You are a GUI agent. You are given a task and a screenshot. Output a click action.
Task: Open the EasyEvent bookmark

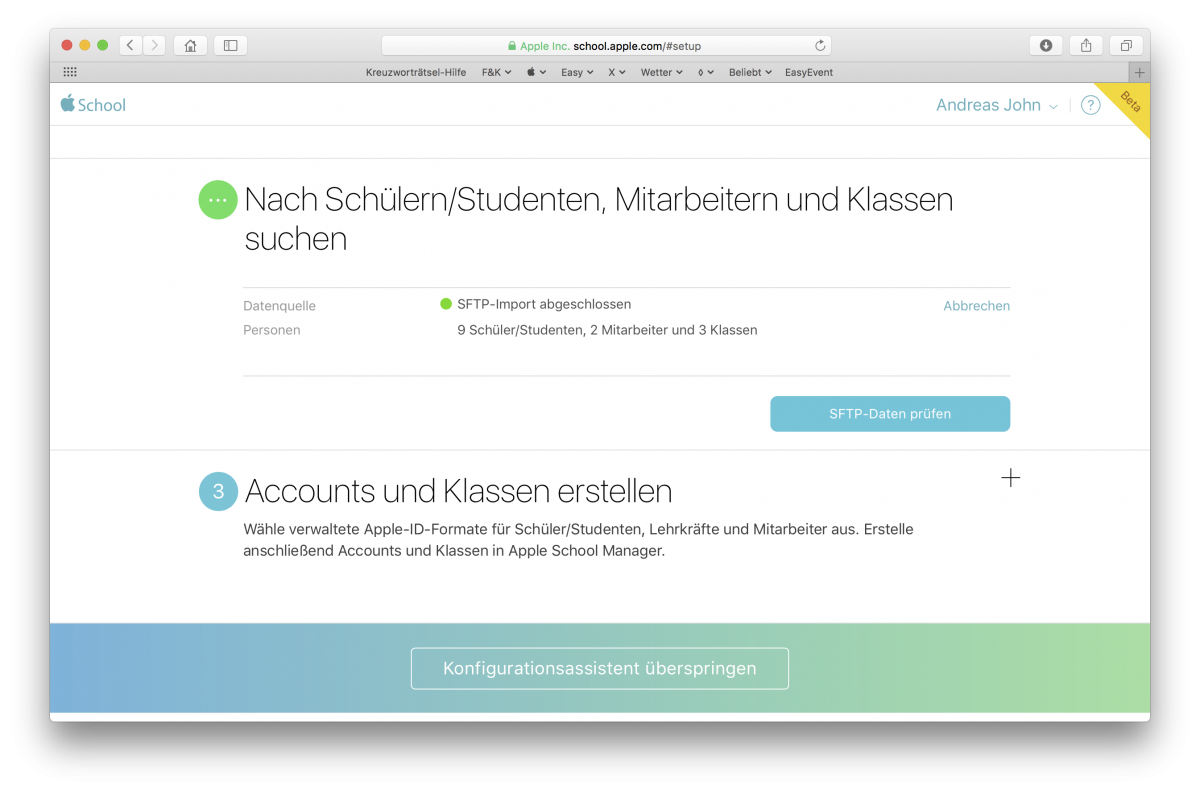tap(809, 72)
